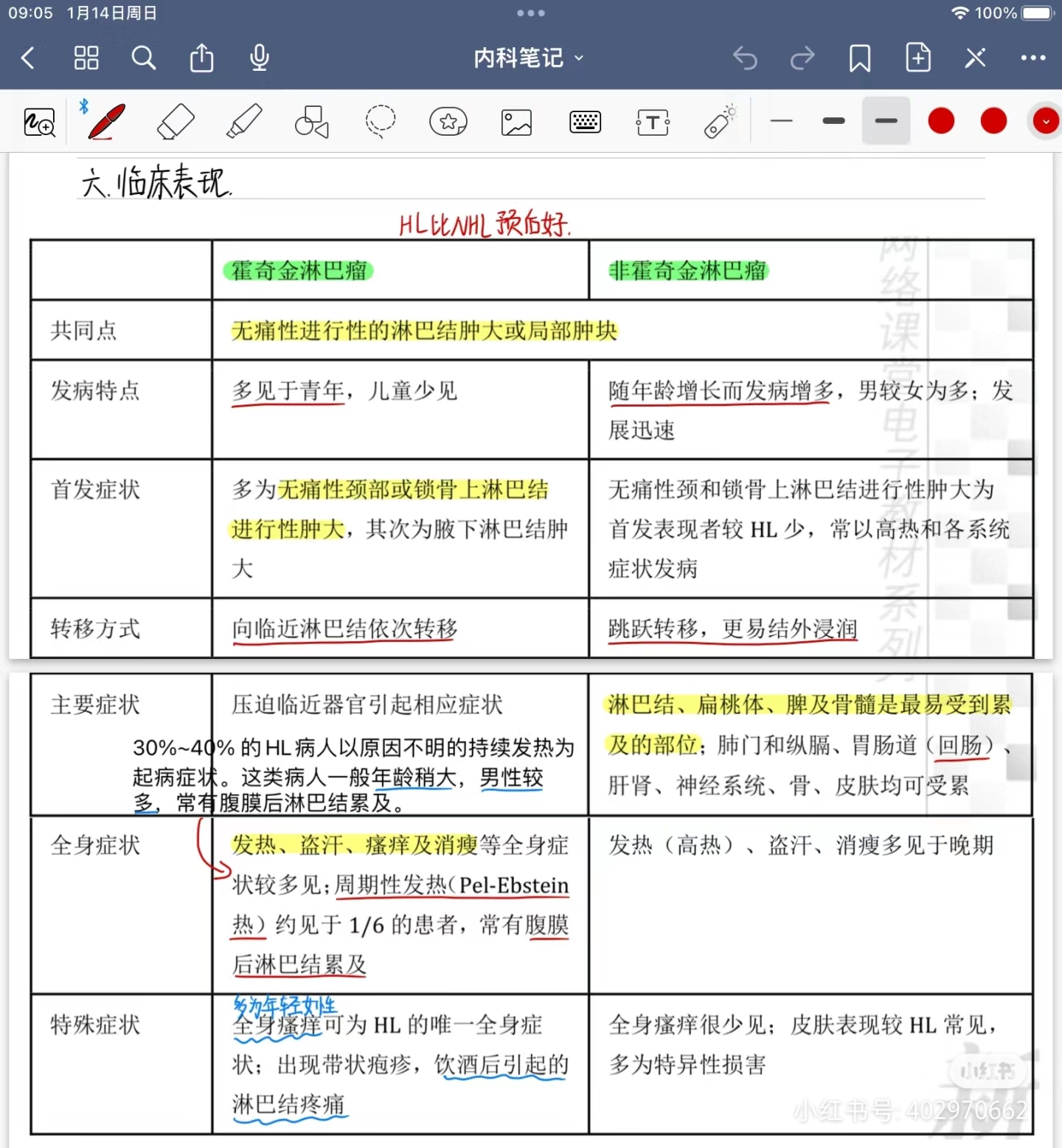Open the 内科笔记 title dropdown
Screen dimensions: 1062x1148
529,58
